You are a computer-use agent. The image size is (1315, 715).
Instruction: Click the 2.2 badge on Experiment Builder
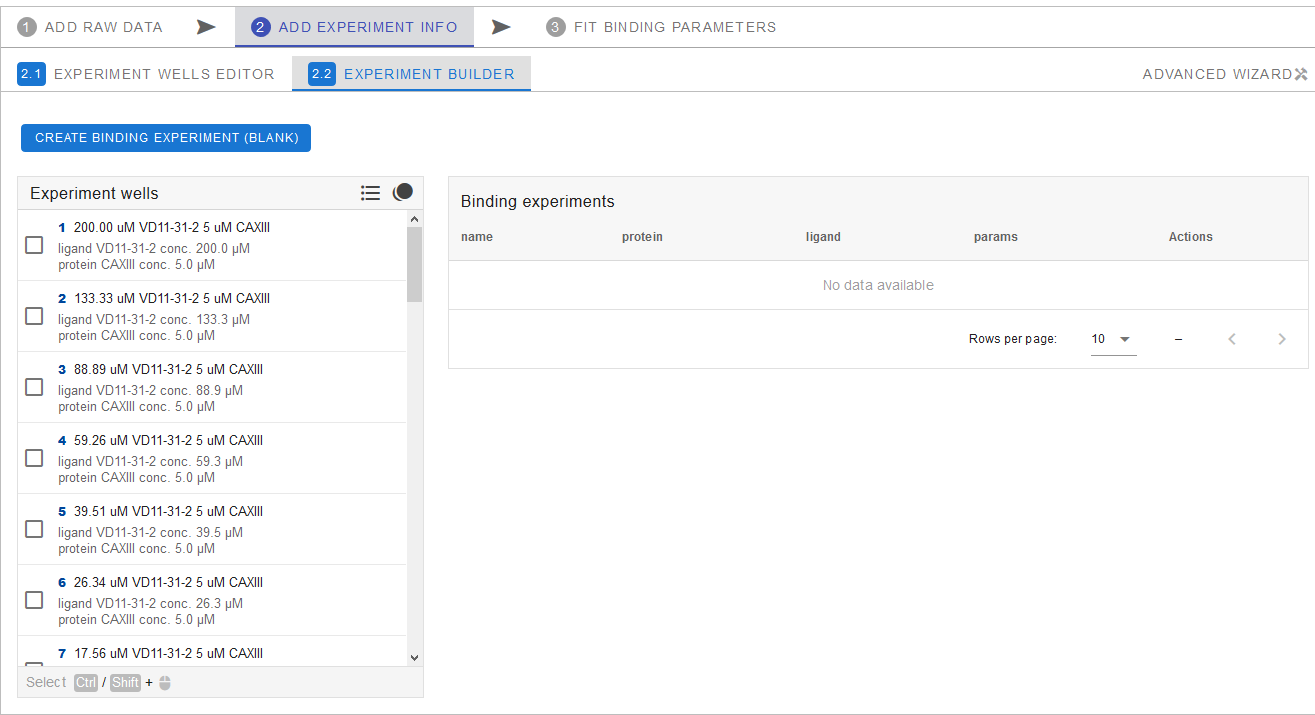[322, 74]
